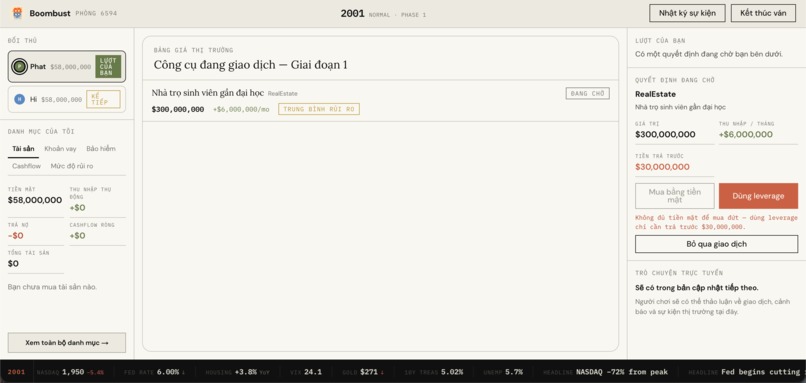Click the Trung bình rủi ro tag
Screen dimensions: 806x383
click(x=319, y=109)
